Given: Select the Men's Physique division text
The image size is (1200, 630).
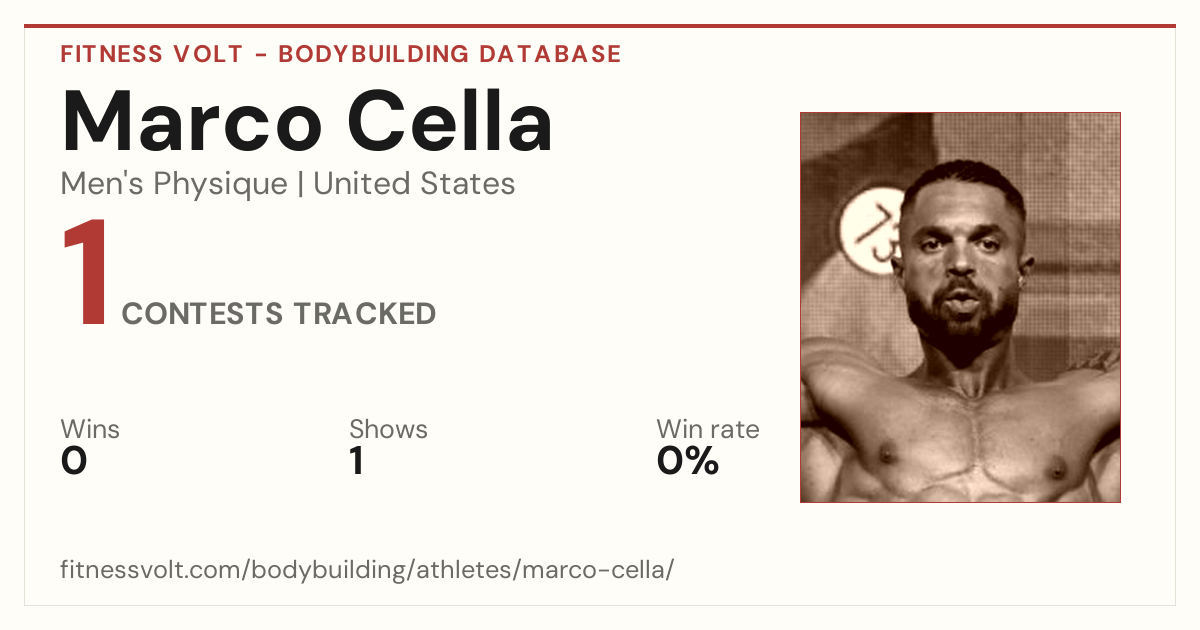Looking at the screenshot, I should (174, 184).
